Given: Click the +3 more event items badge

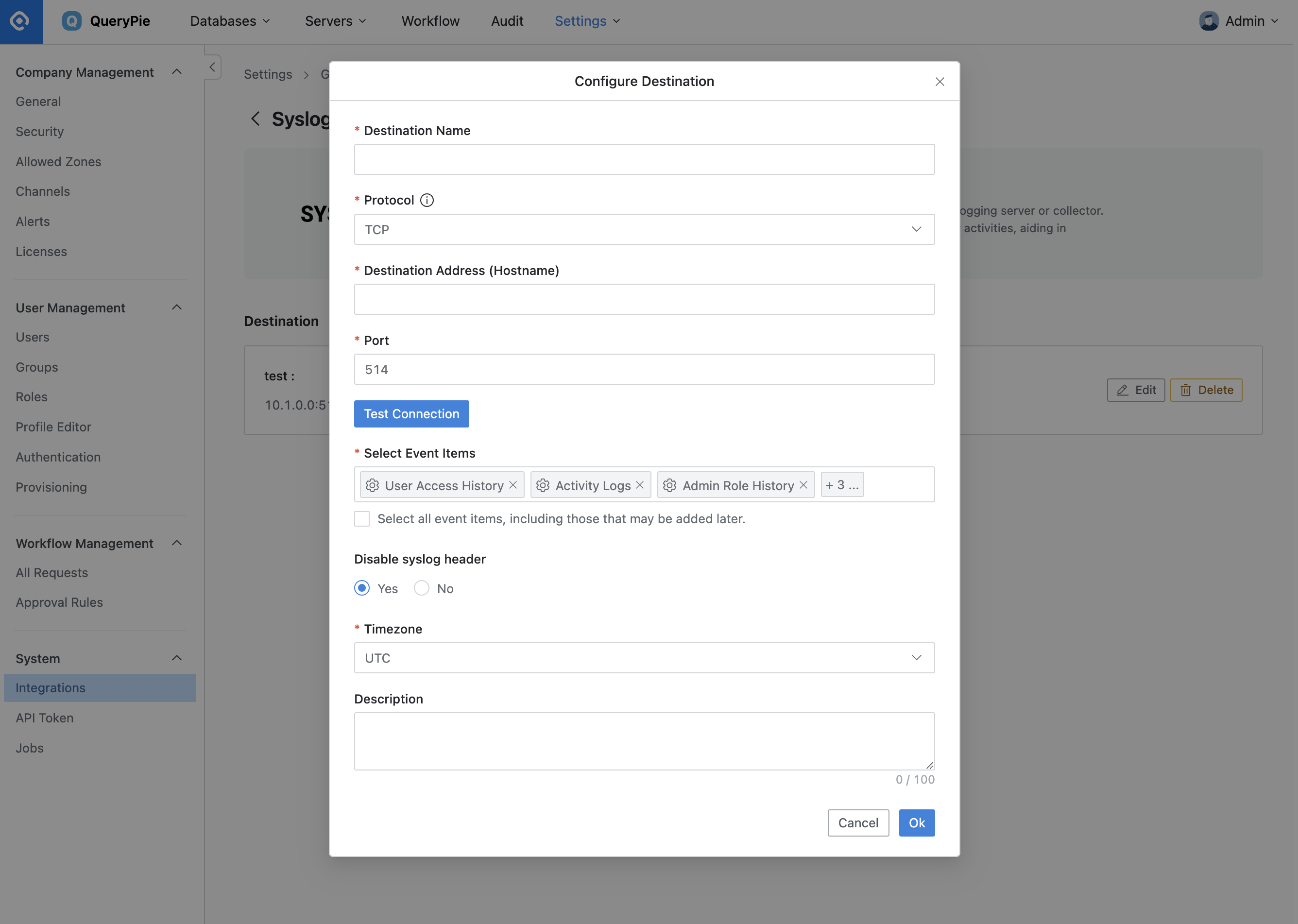Looking at the screenshot, I should point(842,484).
